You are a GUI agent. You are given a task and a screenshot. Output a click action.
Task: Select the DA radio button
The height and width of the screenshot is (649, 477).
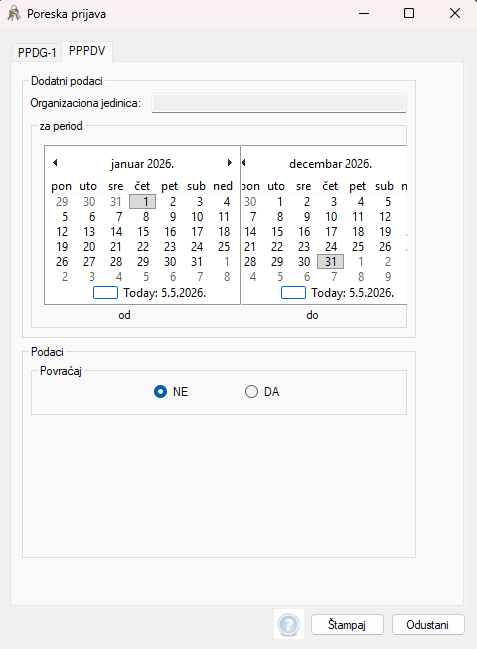pos(251,392)
